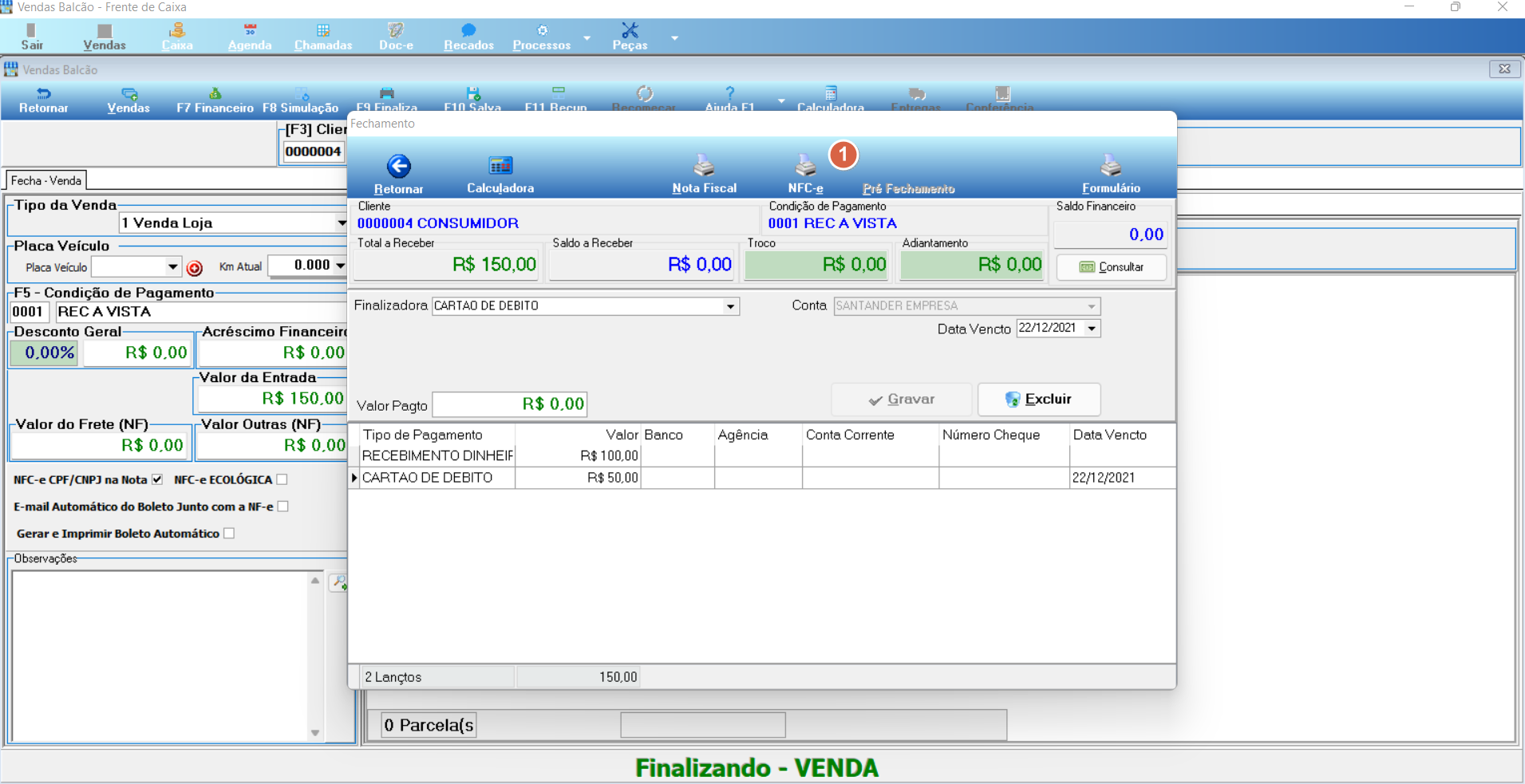
Task: Select the RECEBIMENTO DINHEIRO payment row
Action: (x=762, y=455)
